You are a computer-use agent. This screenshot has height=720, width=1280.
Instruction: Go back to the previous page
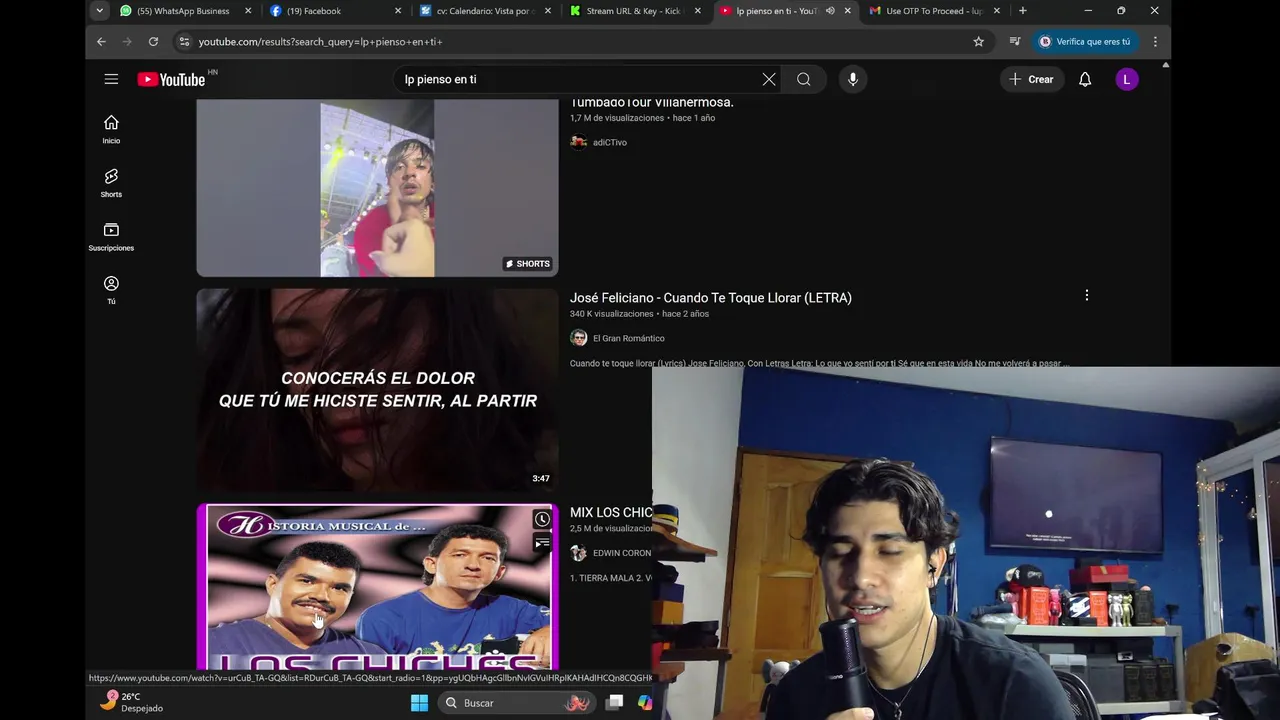click(101, 42)
